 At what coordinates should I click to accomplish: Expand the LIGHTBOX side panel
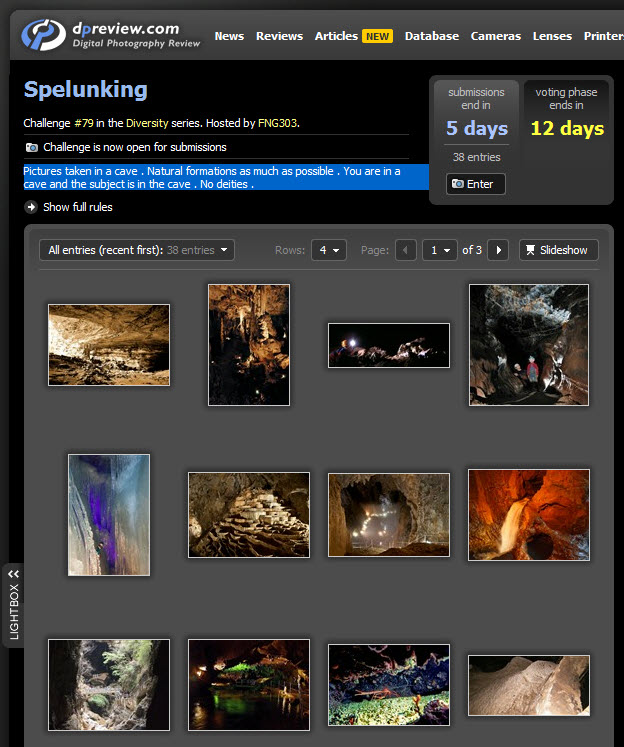[x=13, y=606]
